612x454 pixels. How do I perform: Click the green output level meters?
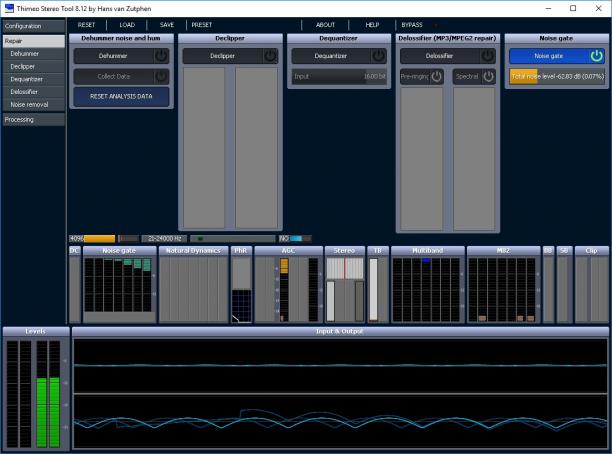[x=48, y=412]
